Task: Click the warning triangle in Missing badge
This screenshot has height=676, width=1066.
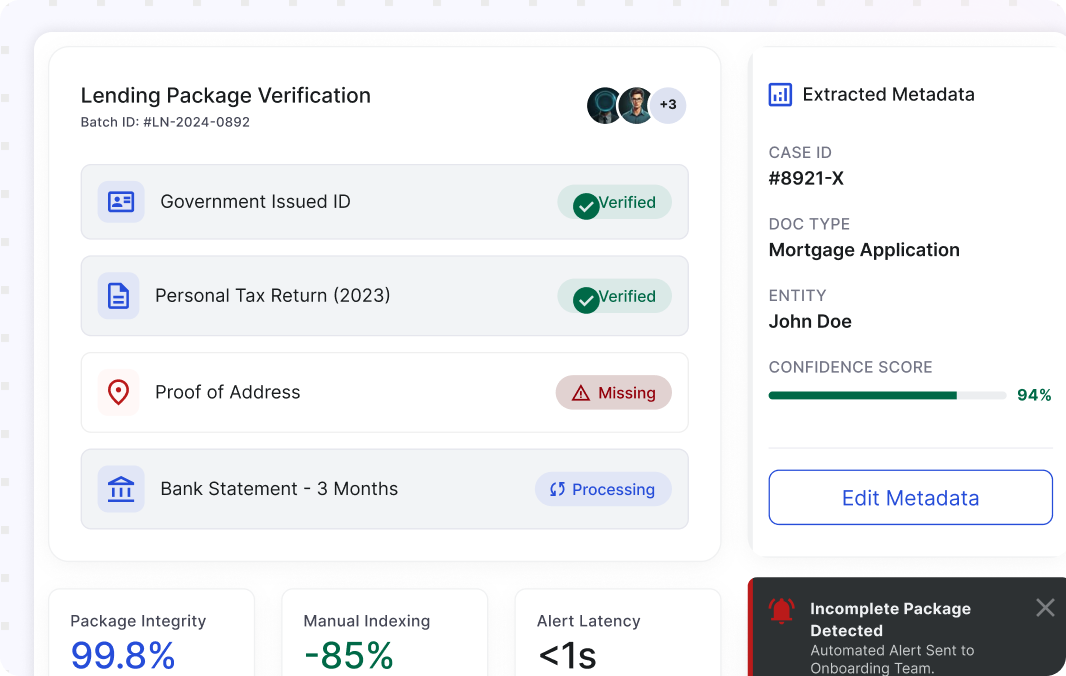Action: (581, 393)
